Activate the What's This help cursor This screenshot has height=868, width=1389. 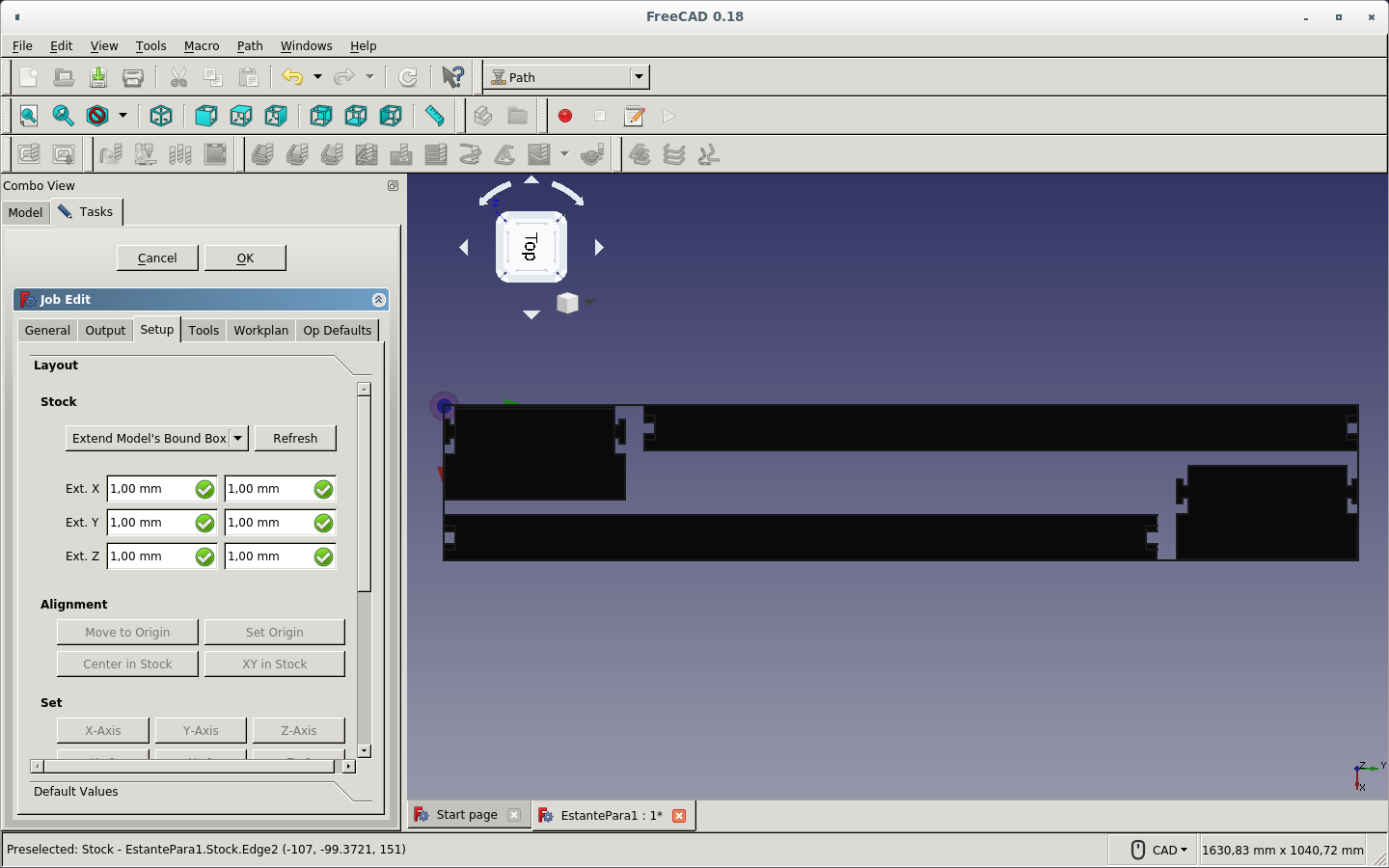pyautogui.click(x=452, y=77)
